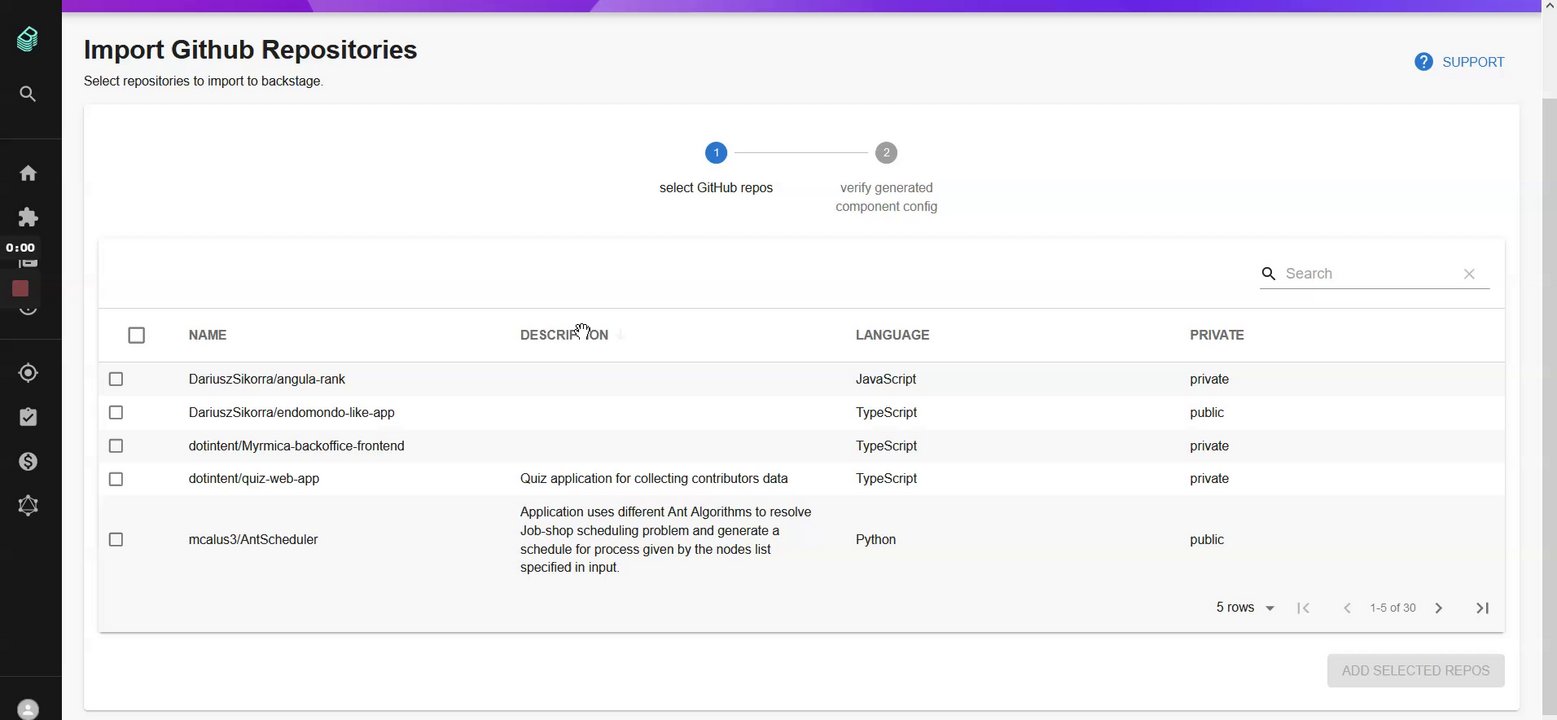This screenshot has width=1557, height=720.
Task: Click mcalus3/AntScheduler repo name
Action: (253, 539)
